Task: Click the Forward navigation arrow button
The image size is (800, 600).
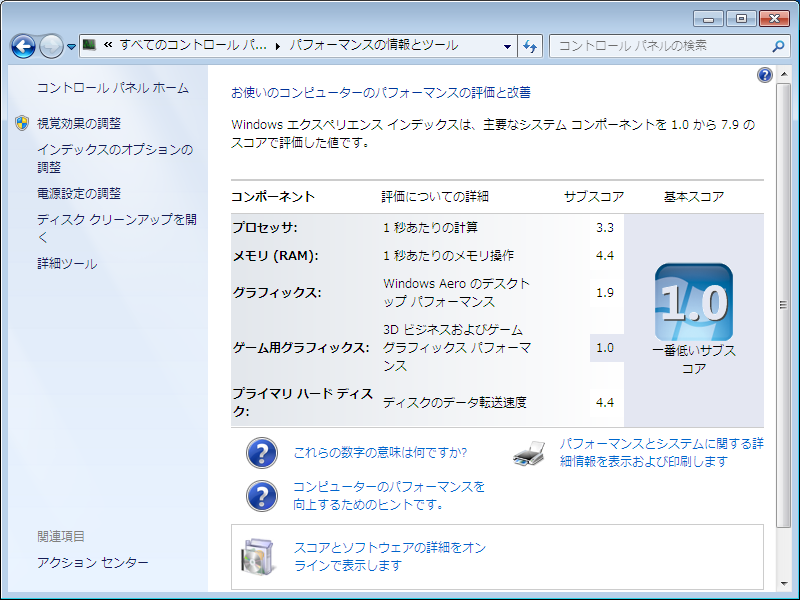Action: click(51, 46)
